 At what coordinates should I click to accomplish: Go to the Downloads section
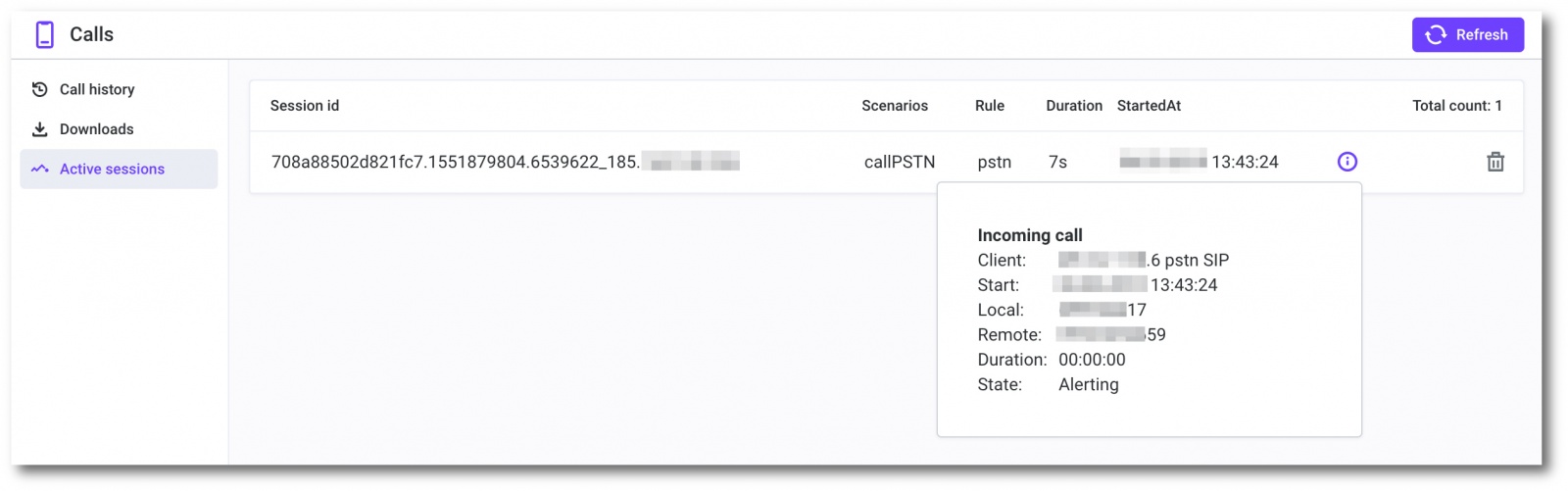click(x=96, y=129)
